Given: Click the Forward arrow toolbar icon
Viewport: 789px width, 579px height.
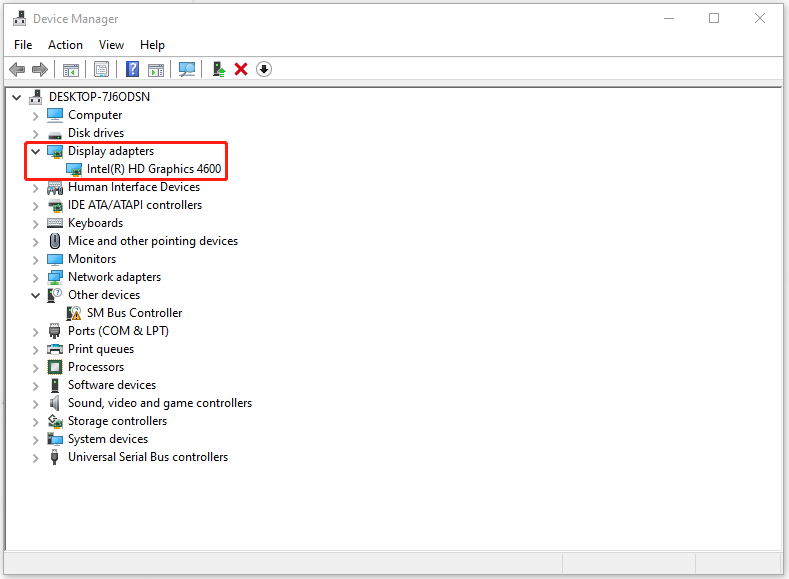Looking at the screenshot, I should (40, 69).
